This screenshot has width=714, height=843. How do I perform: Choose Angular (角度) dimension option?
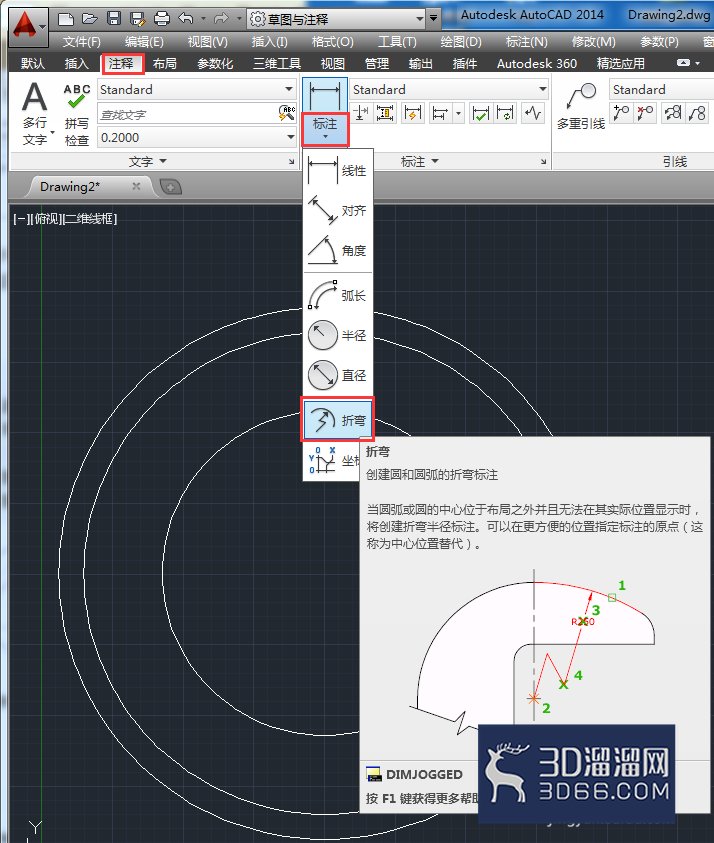coord(338,250)
